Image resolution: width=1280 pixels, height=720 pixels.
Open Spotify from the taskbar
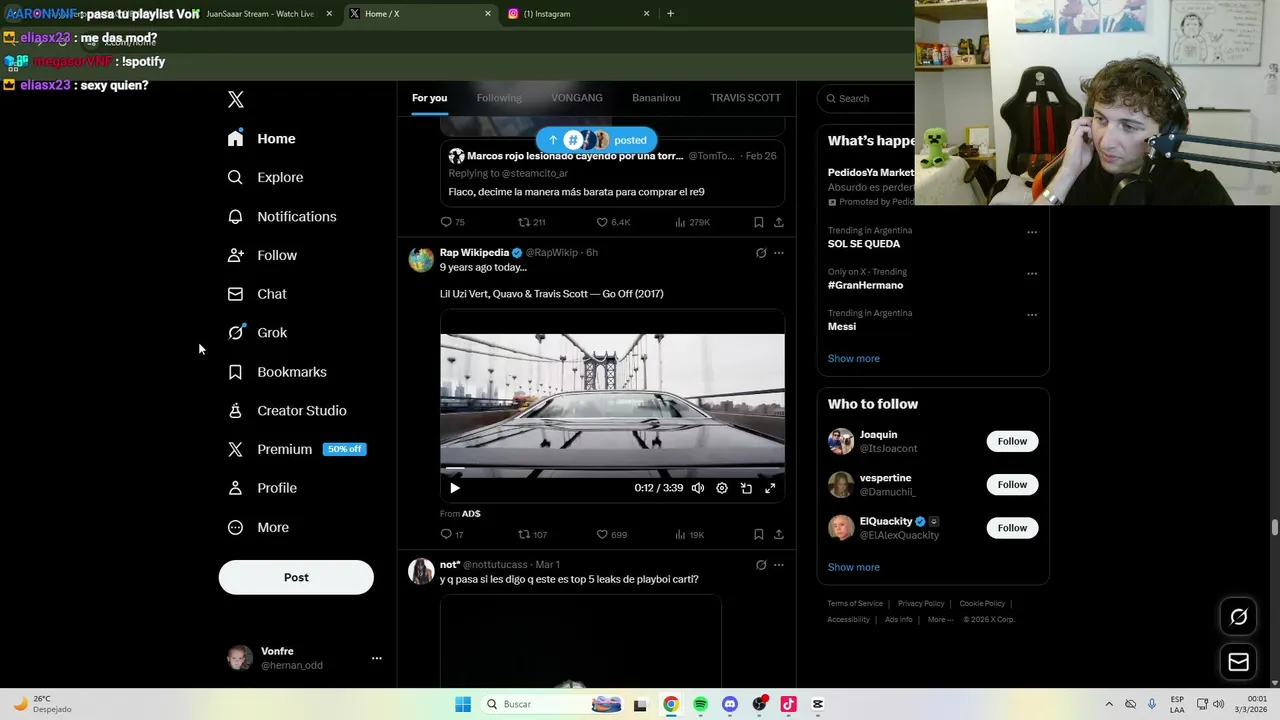coord(700,704)
